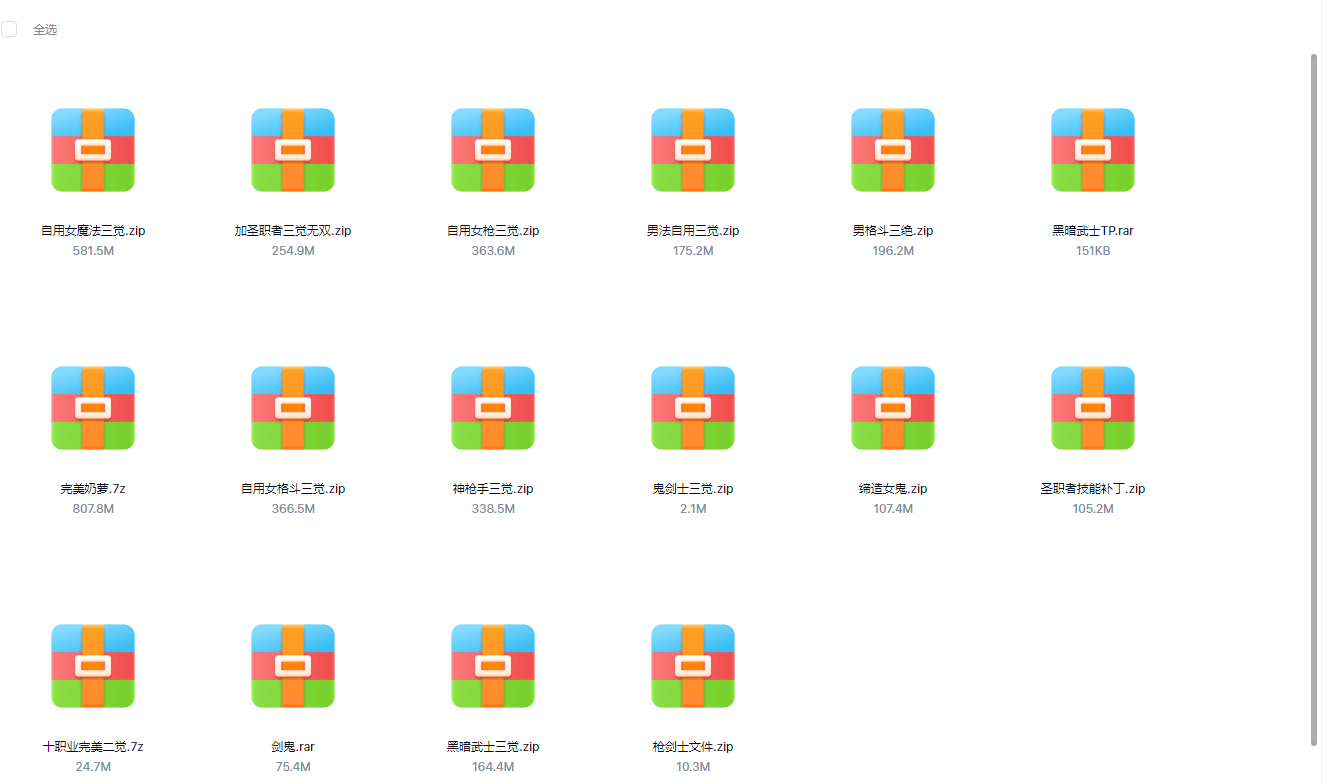Click the 枪剑士文件.zip archive icon

coord(693,664)
